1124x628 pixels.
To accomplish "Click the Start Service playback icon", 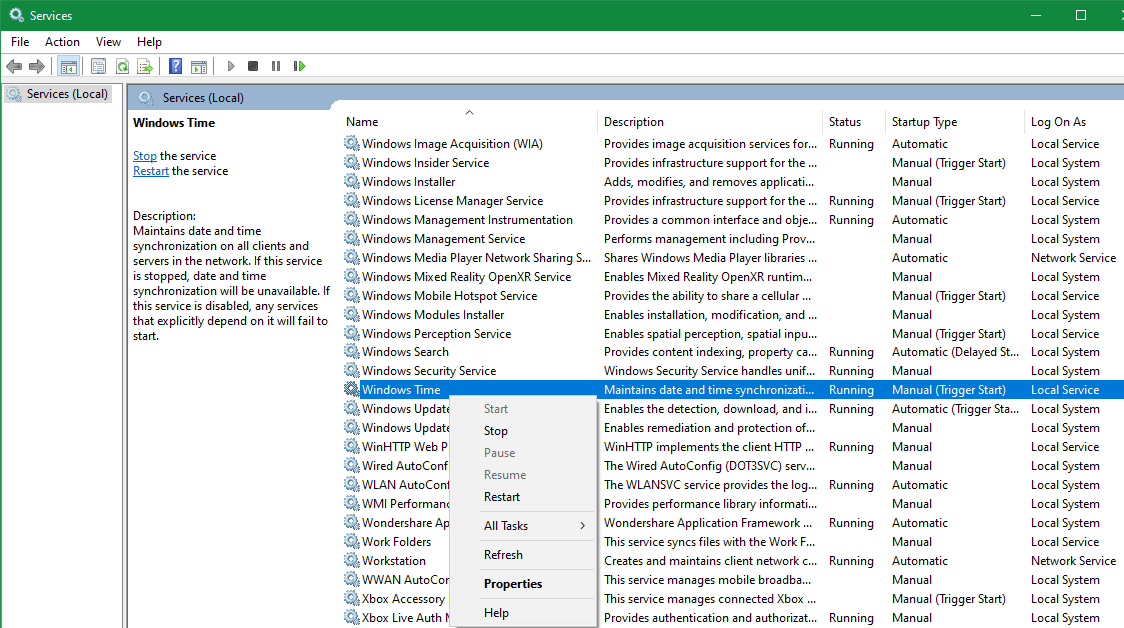I will [231, 66].
